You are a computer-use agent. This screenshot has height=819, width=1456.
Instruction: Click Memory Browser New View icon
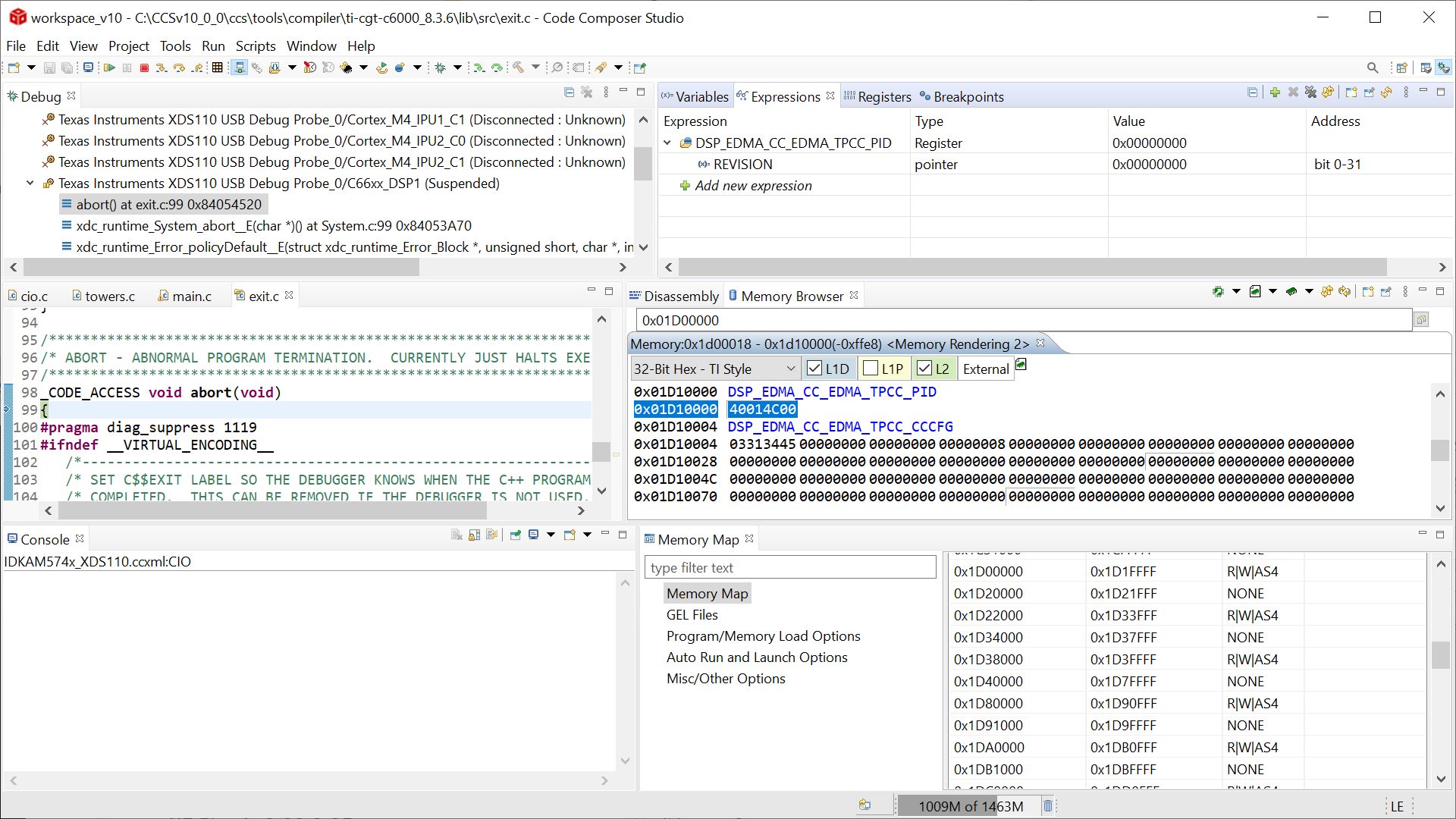pyautogui.click(x=1368, y=292)
